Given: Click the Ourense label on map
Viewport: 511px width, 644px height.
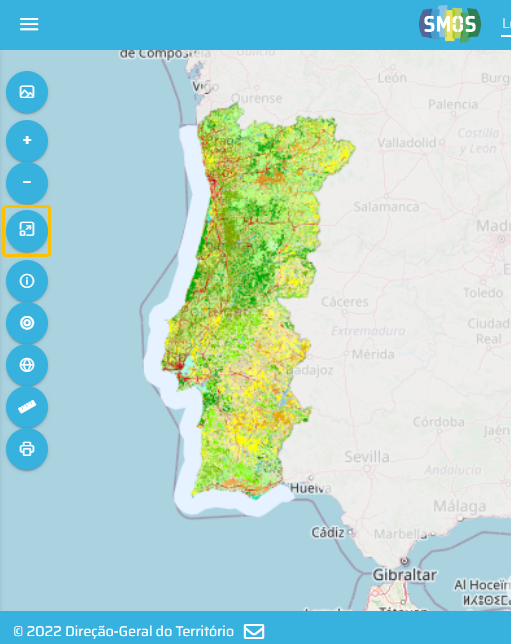Looking at the screenshot, I should [x=257, y=98].
